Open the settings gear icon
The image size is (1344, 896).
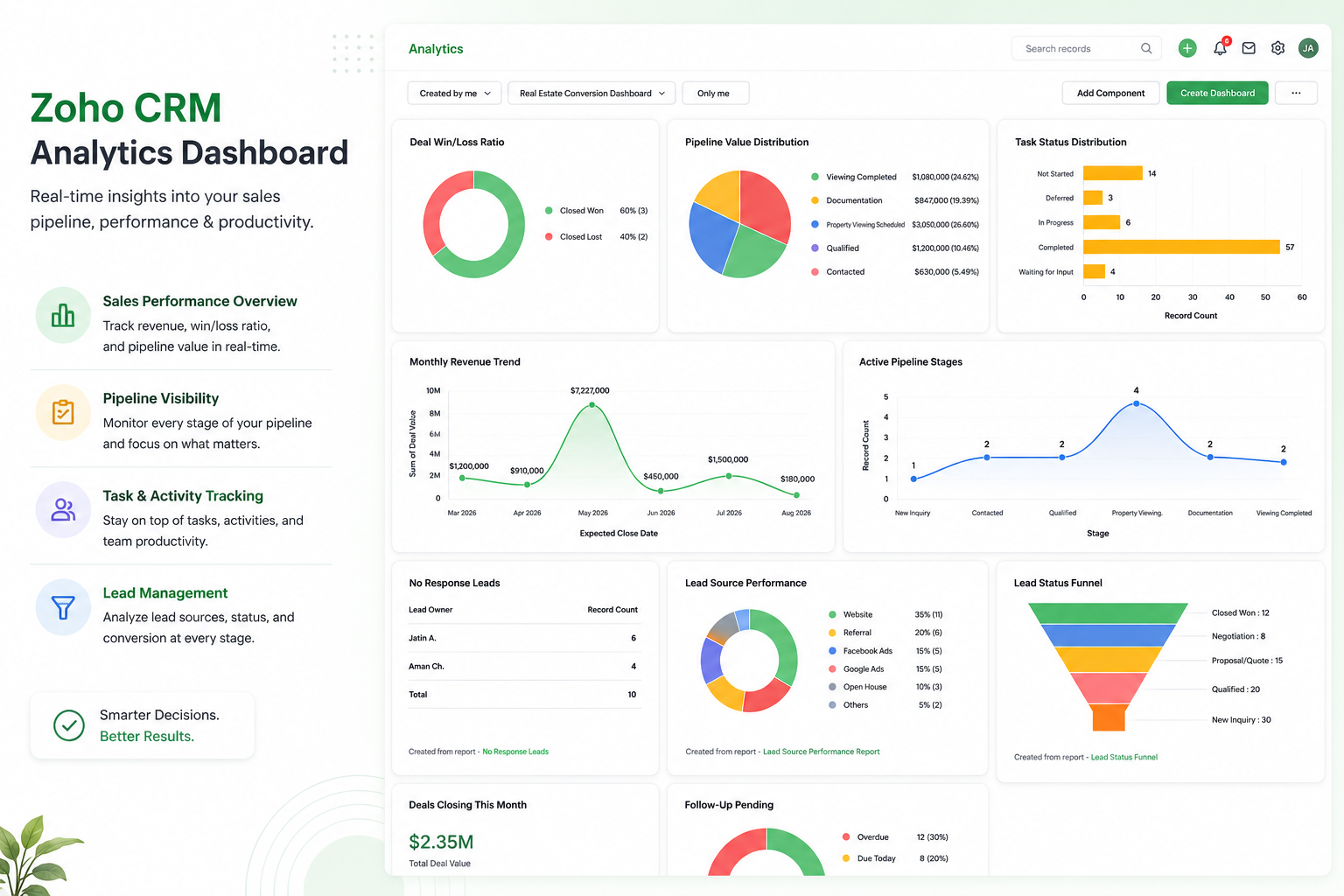1278,48
